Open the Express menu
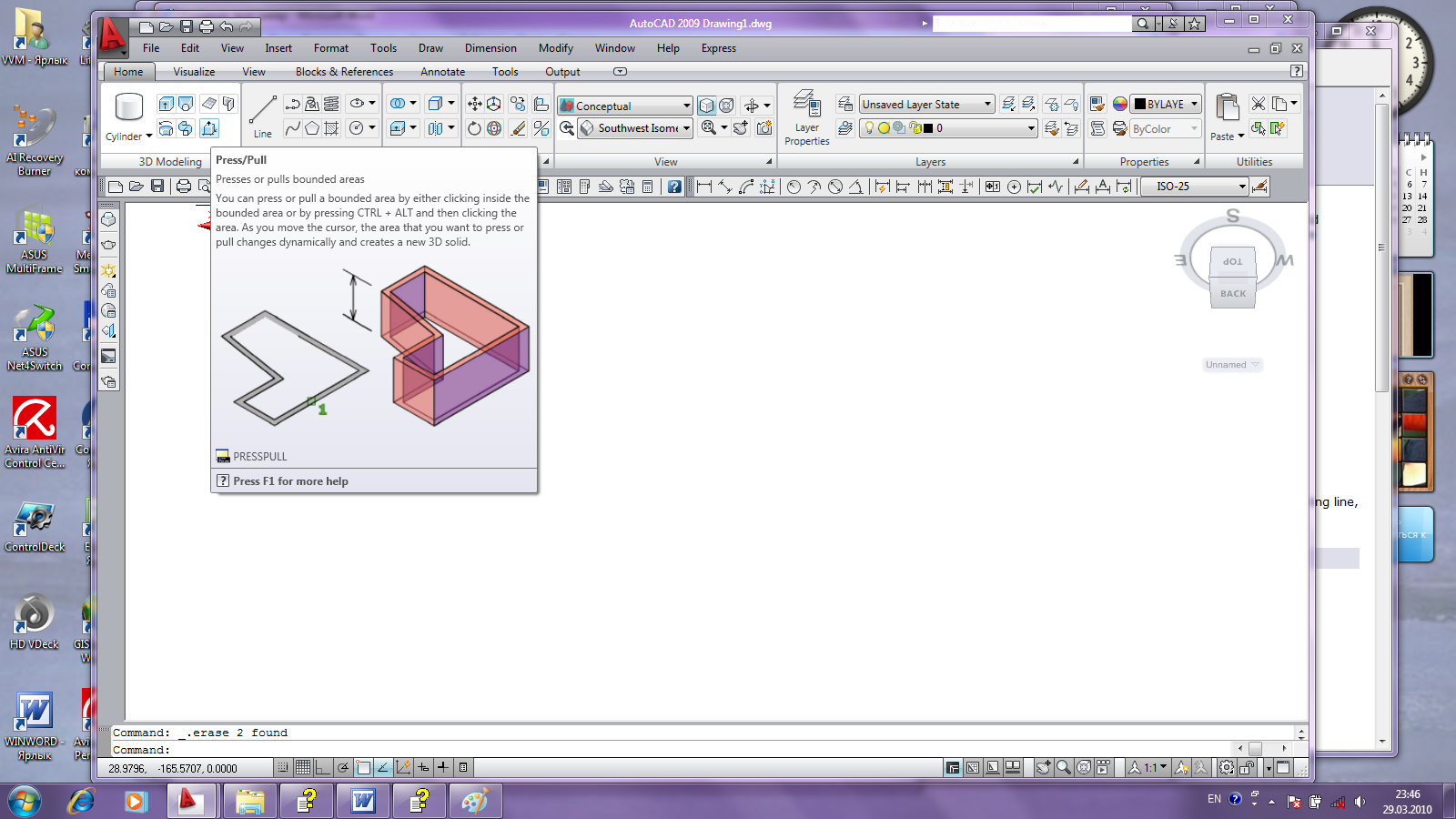Screen dimensions: 1456x819 719,48
